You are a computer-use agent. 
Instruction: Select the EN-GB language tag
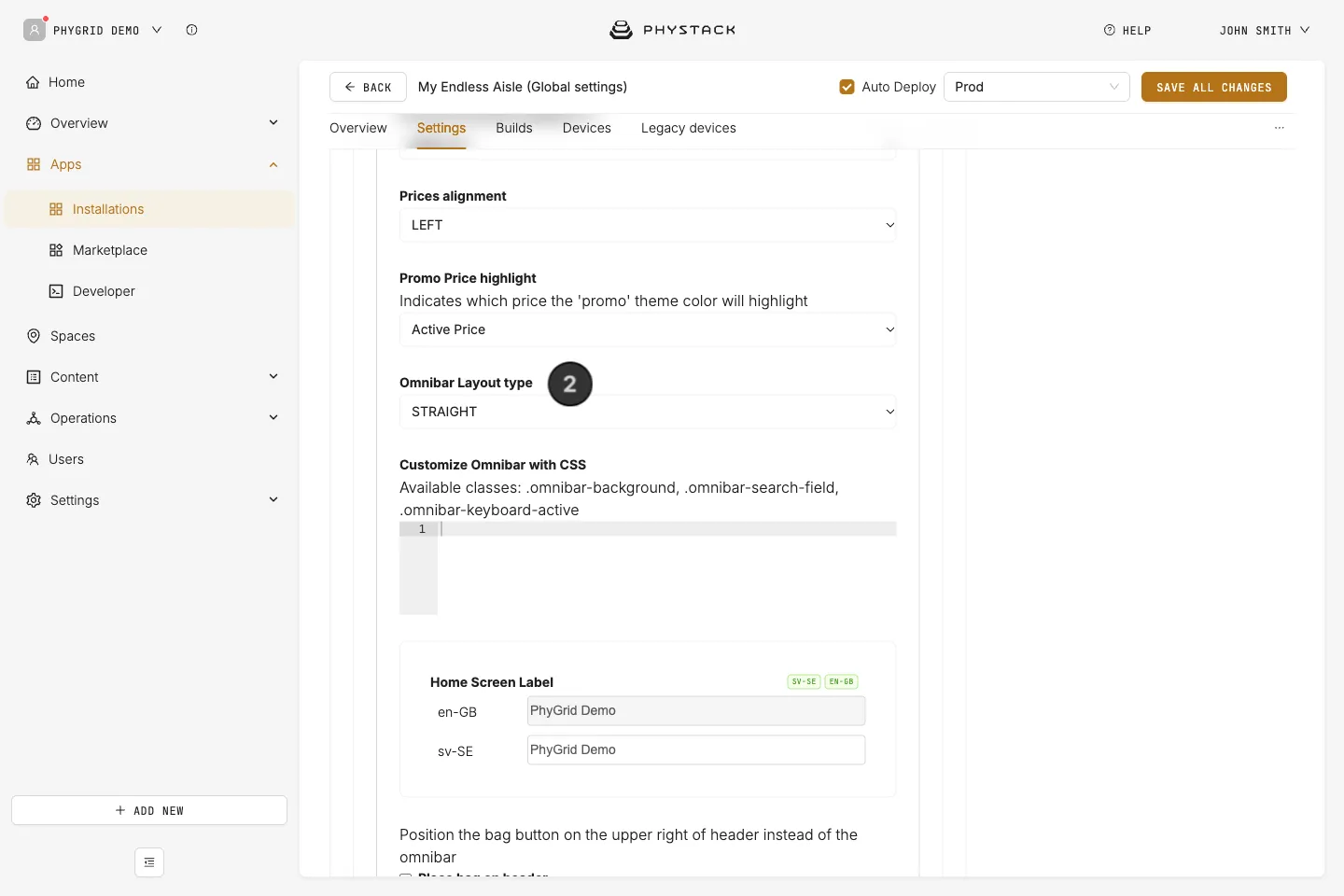(x=842, y=681)
